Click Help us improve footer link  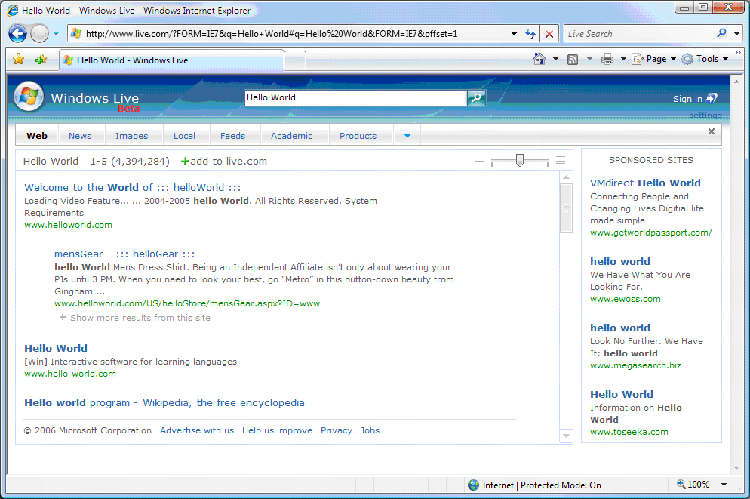coord(277,430)
